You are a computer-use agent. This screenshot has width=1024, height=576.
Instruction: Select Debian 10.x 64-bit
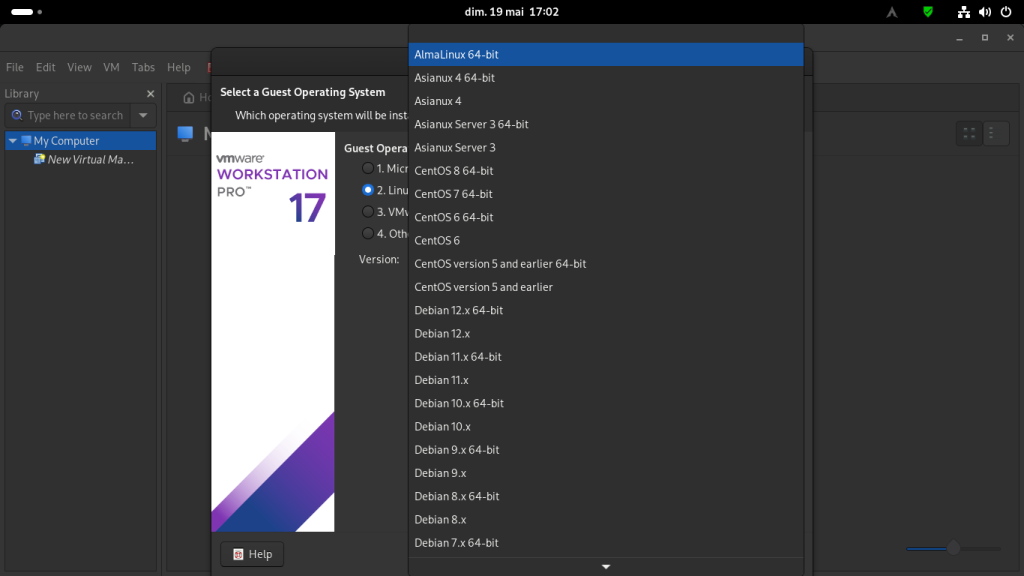tap(605, 403)
